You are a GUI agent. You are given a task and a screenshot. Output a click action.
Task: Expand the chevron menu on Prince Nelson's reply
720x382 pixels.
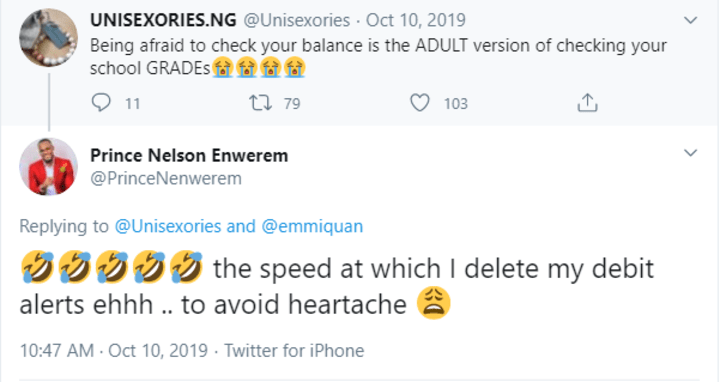coord(690,152)
